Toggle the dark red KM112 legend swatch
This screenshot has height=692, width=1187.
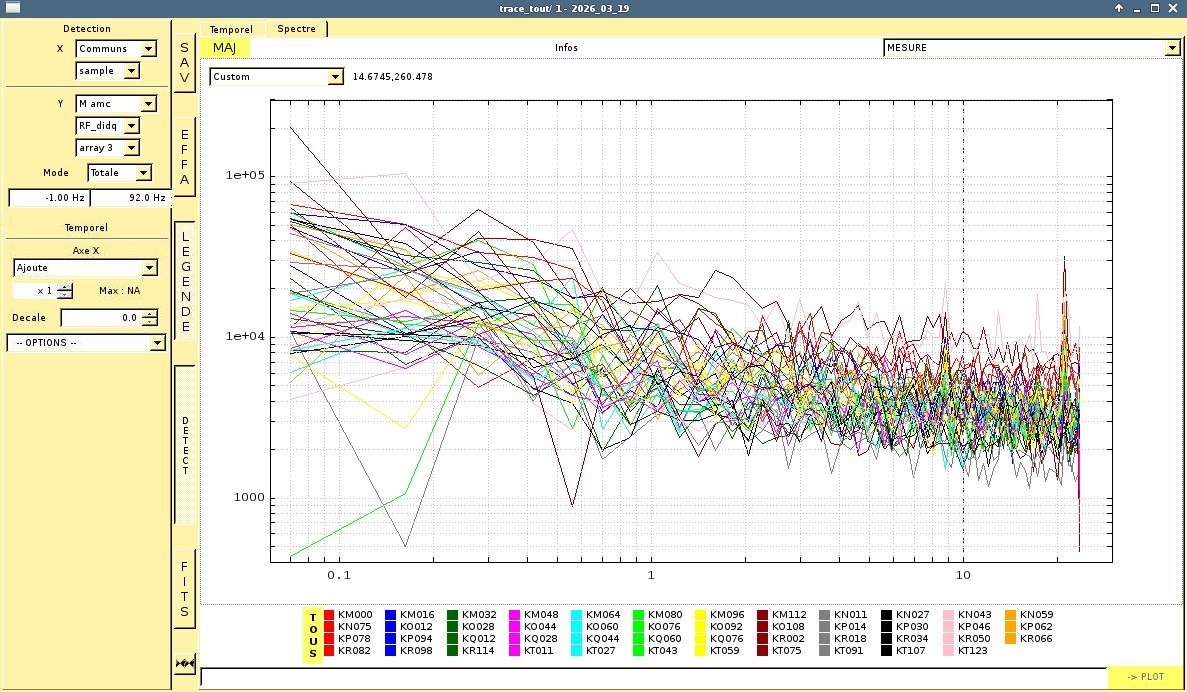[x=763, y=615]
